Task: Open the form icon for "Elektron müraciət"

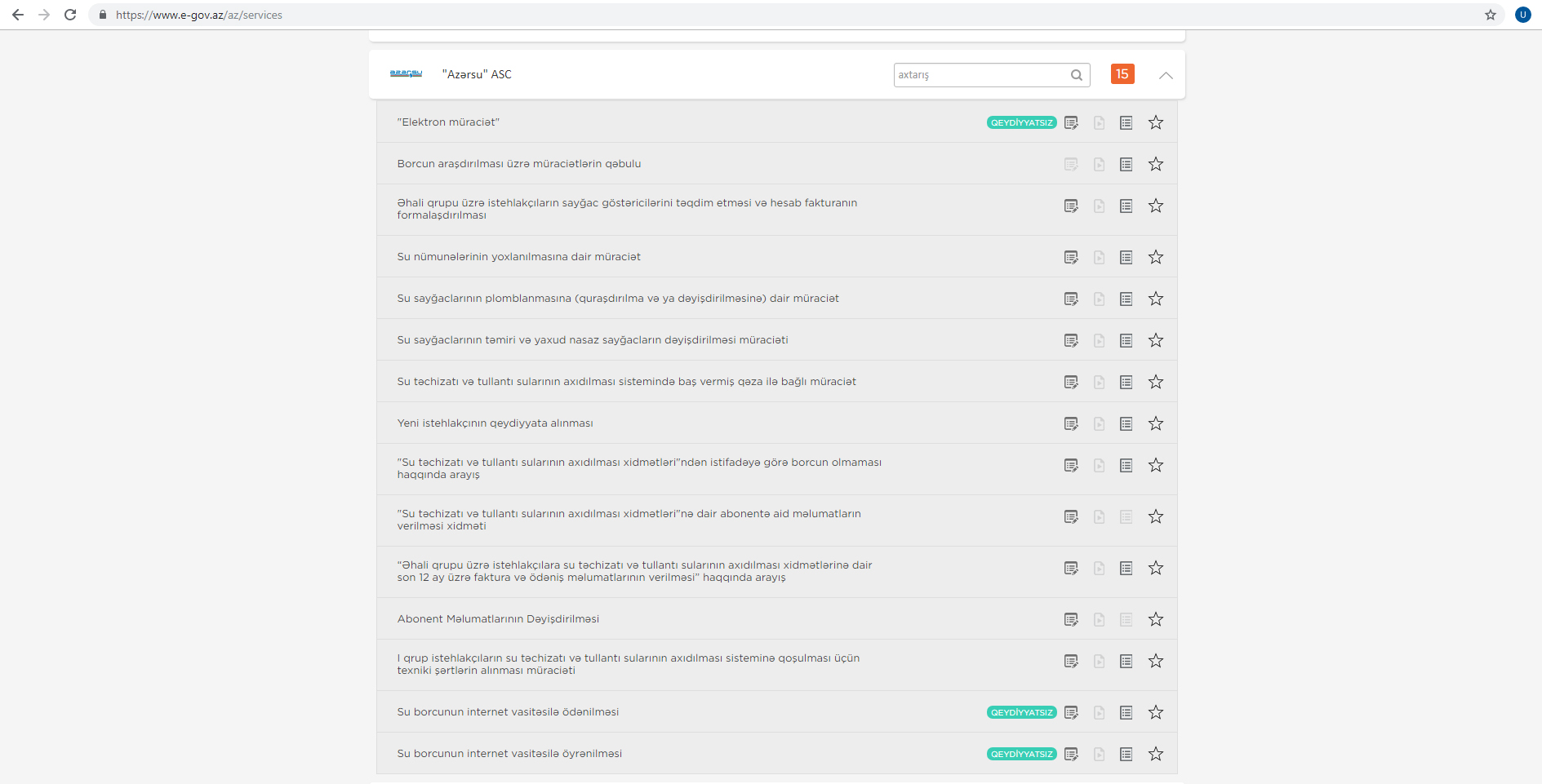Action: [1071, 122]
